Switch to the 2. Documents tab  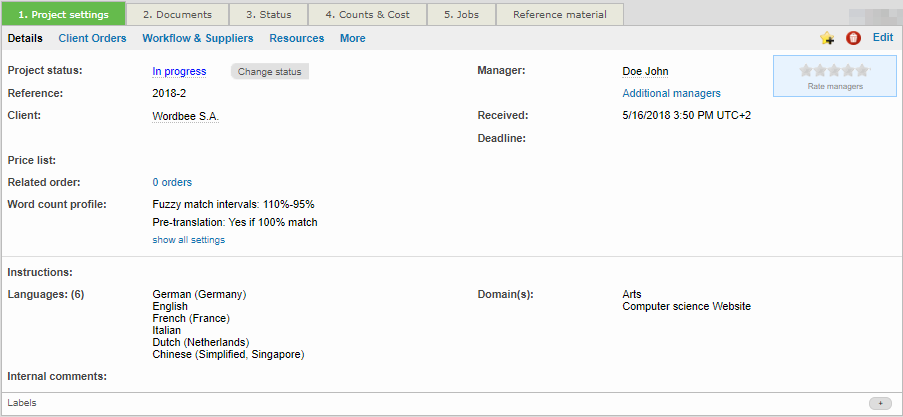[x=177, y=15]
